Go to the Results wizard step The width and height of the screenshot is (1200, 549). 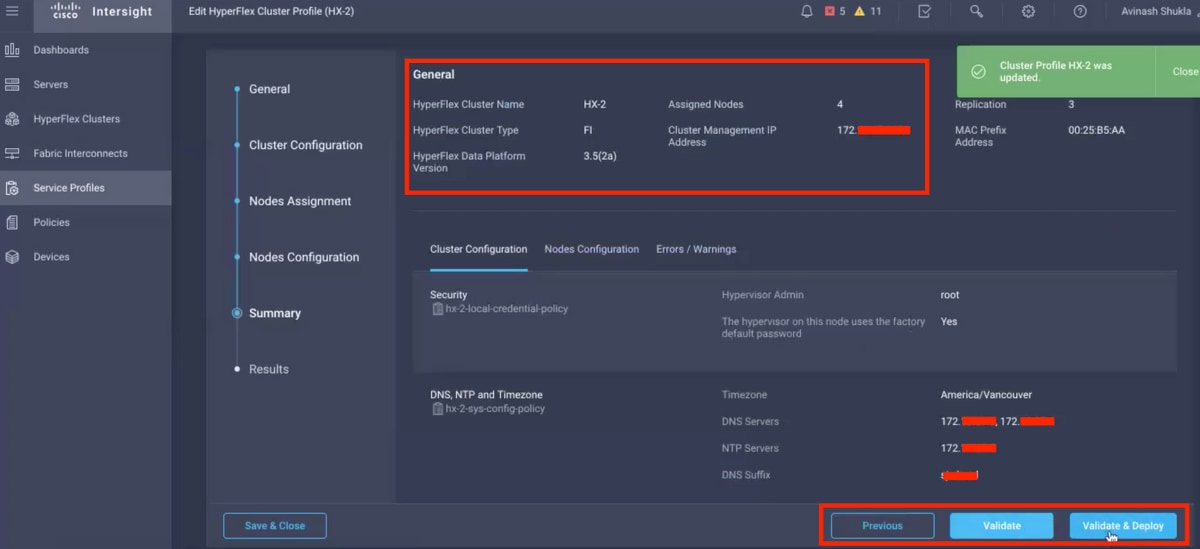click(269, 369)
